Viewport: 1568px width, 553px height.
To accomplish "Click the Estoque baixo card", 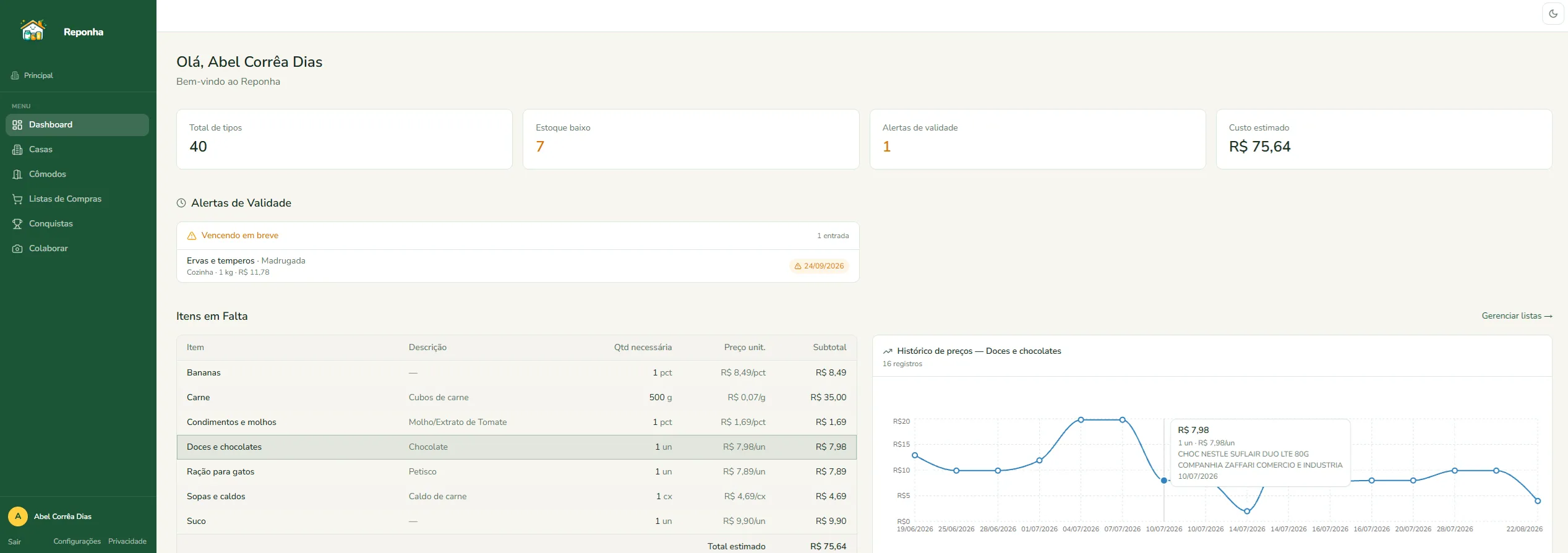I will [691, 139].
